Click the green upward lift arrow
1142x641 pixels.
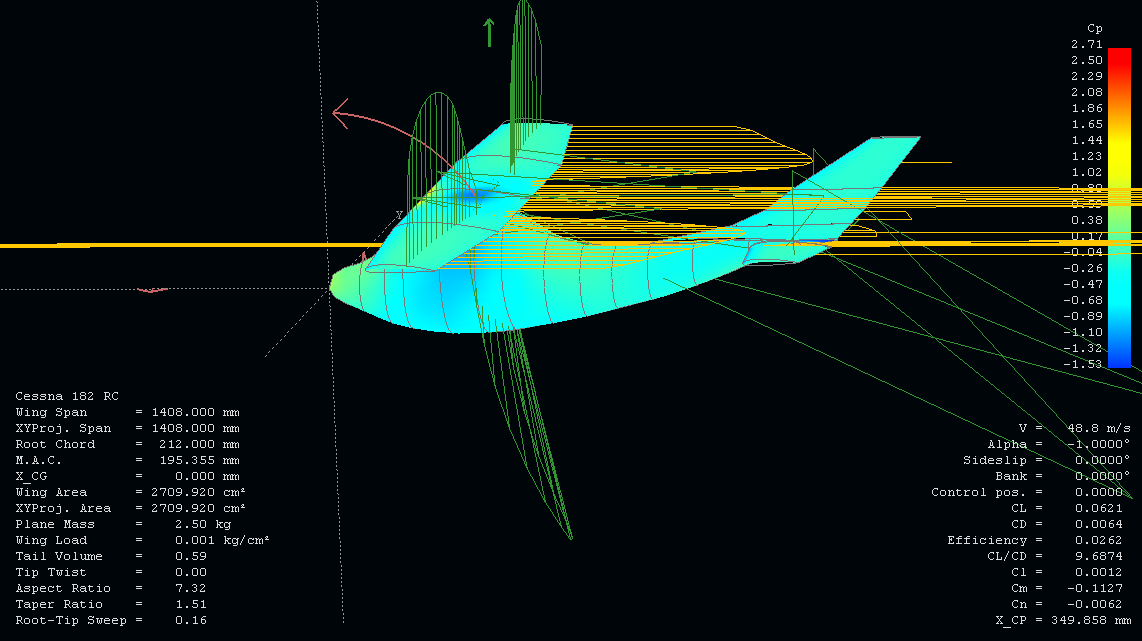pos(489,33)
